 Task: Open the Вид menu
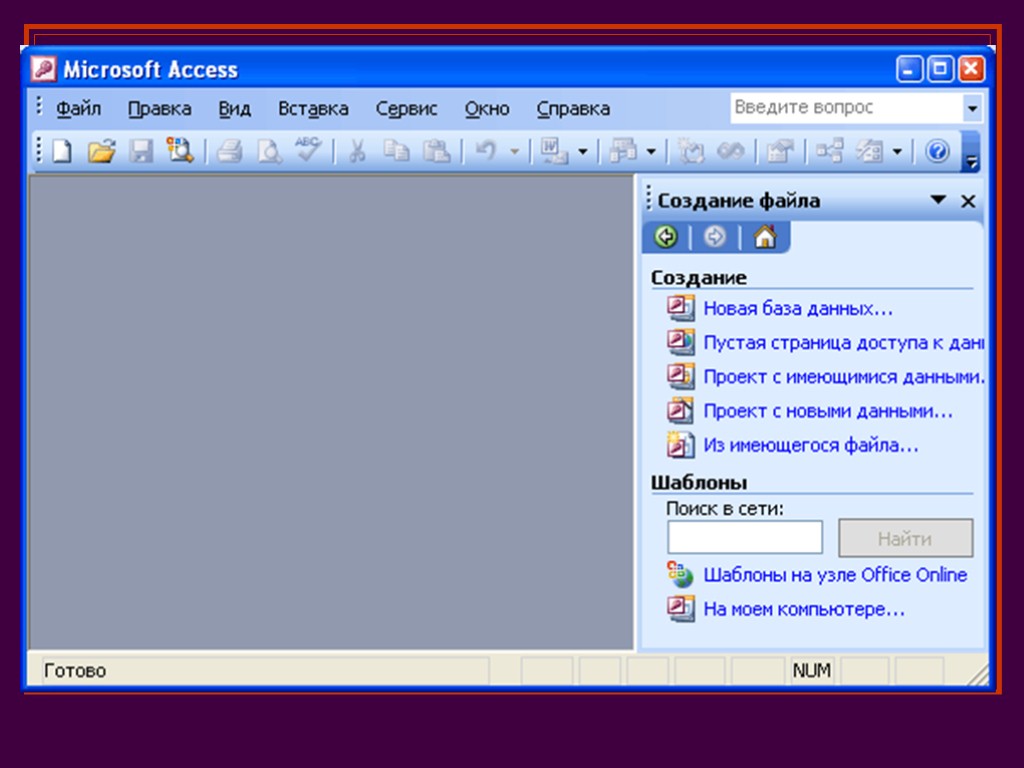coord(234,108)
